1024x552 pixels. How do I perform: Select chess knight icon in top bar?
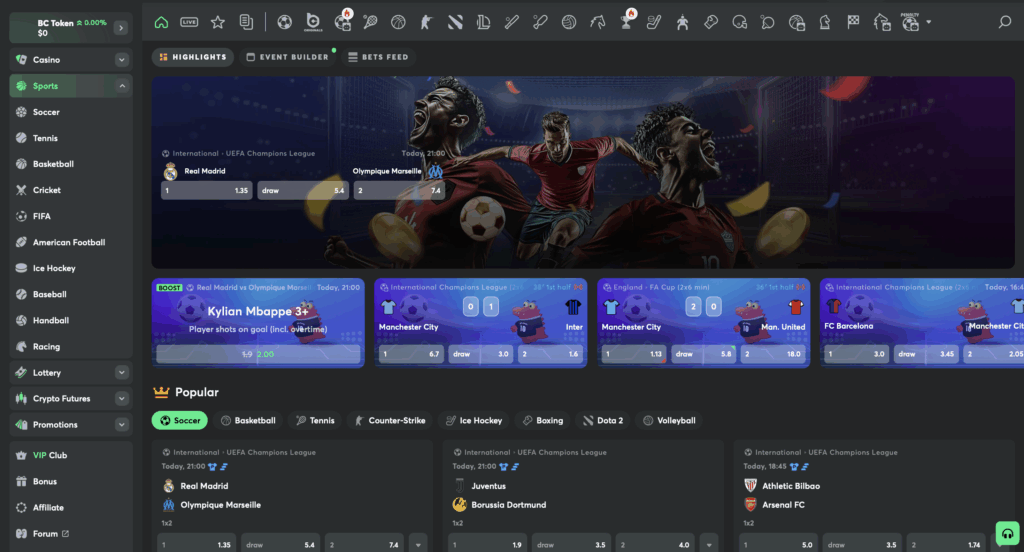(825, 22)
